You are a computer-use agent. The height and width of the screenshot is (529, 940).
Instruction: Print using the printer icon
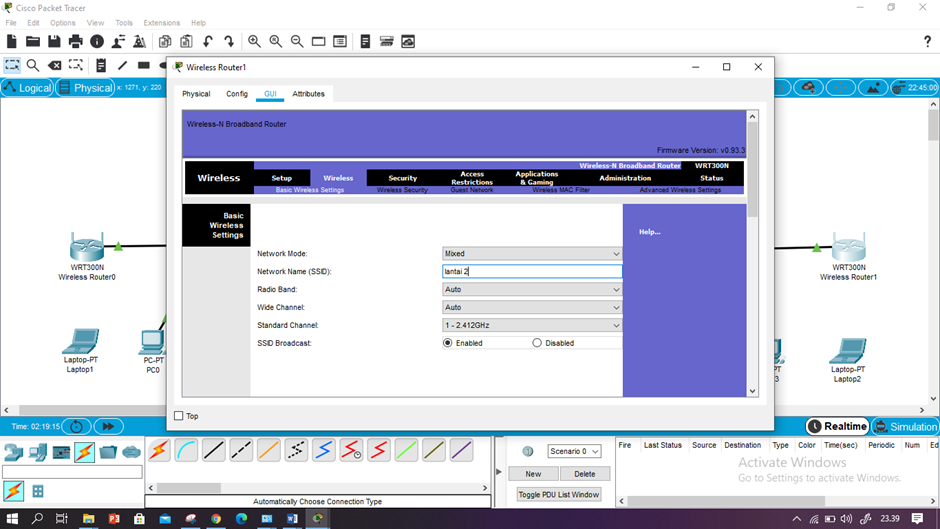76,41
